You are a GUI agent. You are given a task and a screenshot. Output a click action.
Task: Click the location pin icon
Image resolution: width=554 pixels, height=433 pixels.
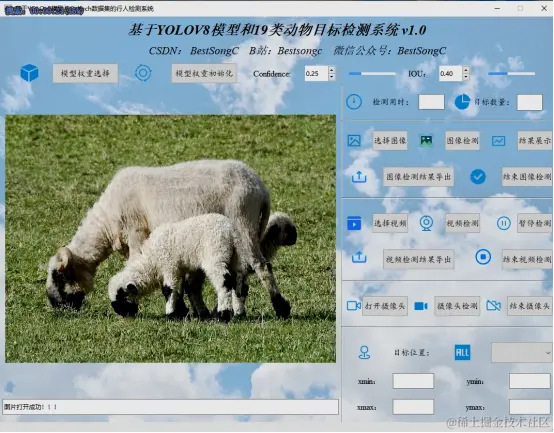364,352
